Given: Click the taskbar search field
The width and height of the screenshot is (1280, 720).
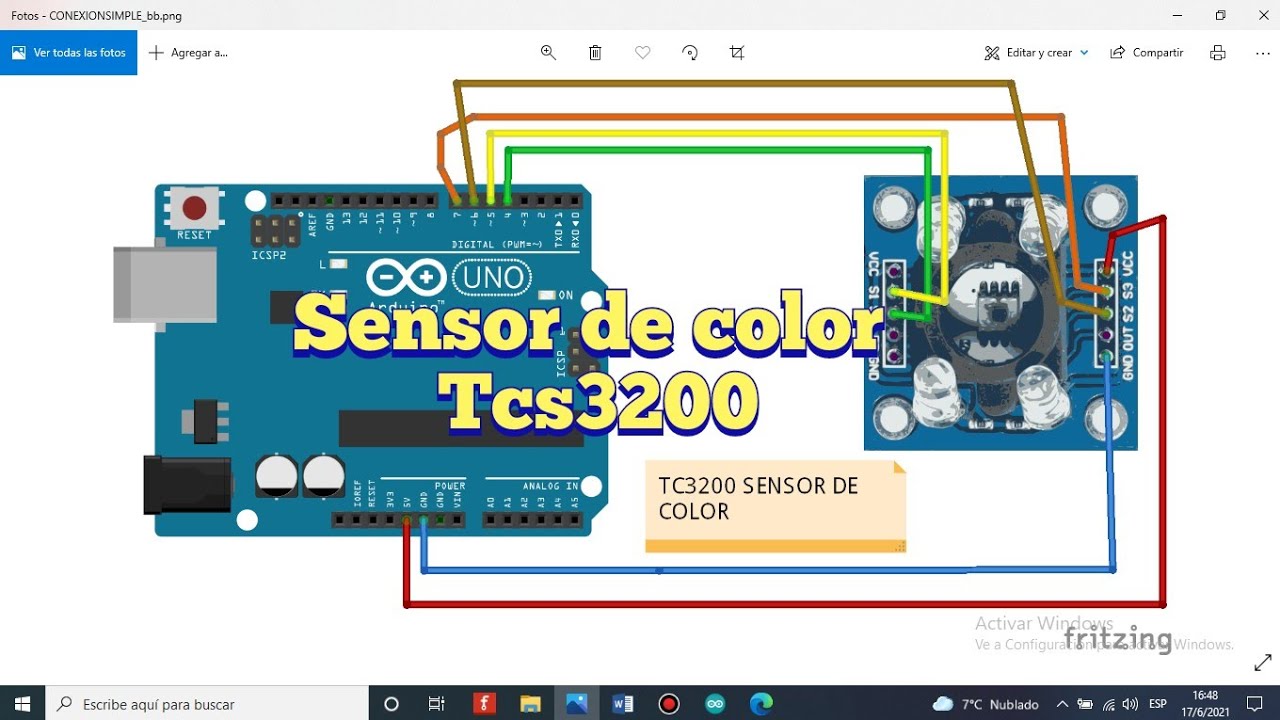Looking at the screenshot, I should (208, 704).
